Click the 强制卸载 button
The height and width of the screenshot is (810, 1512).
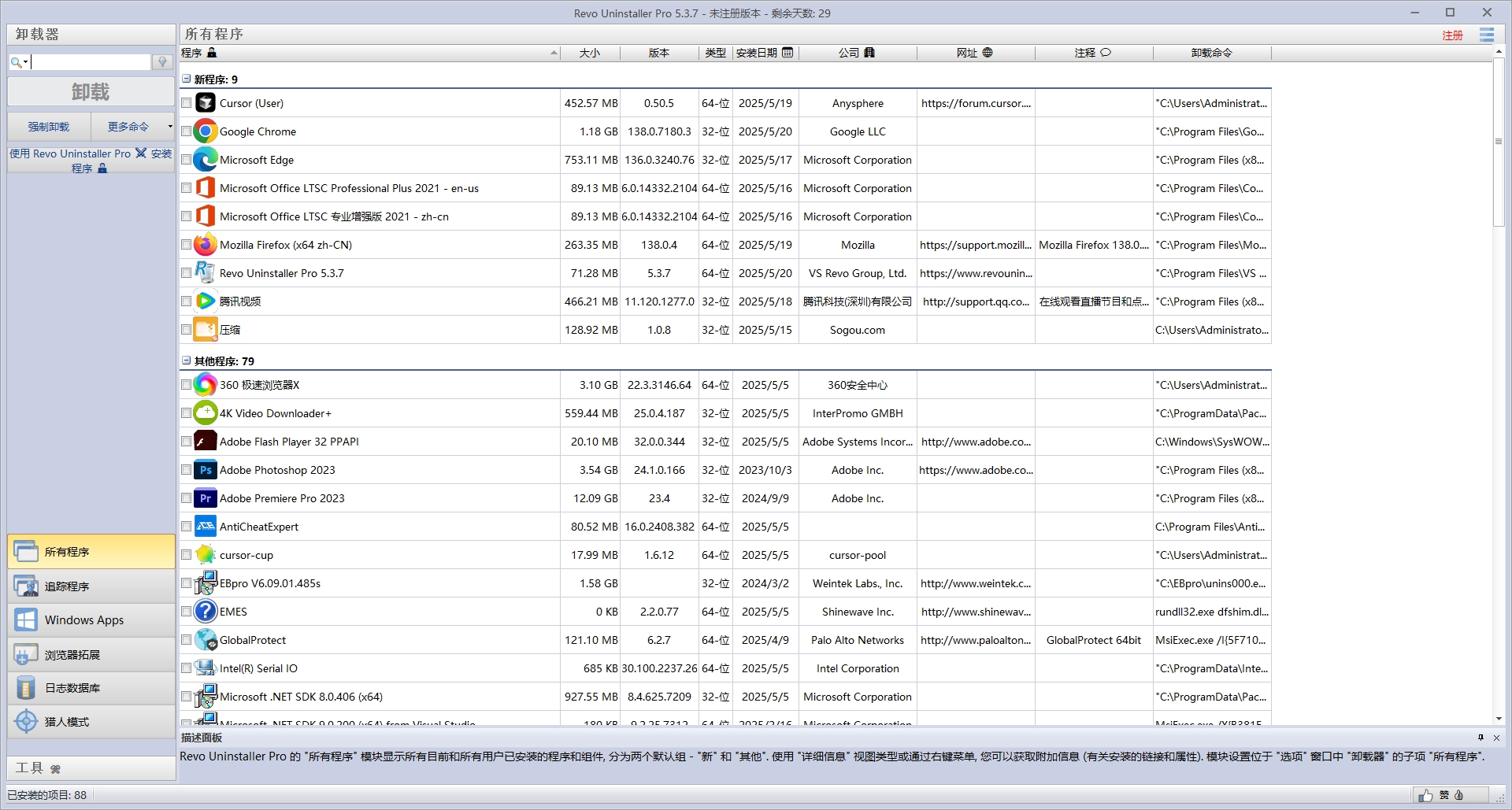coord(49,127)
